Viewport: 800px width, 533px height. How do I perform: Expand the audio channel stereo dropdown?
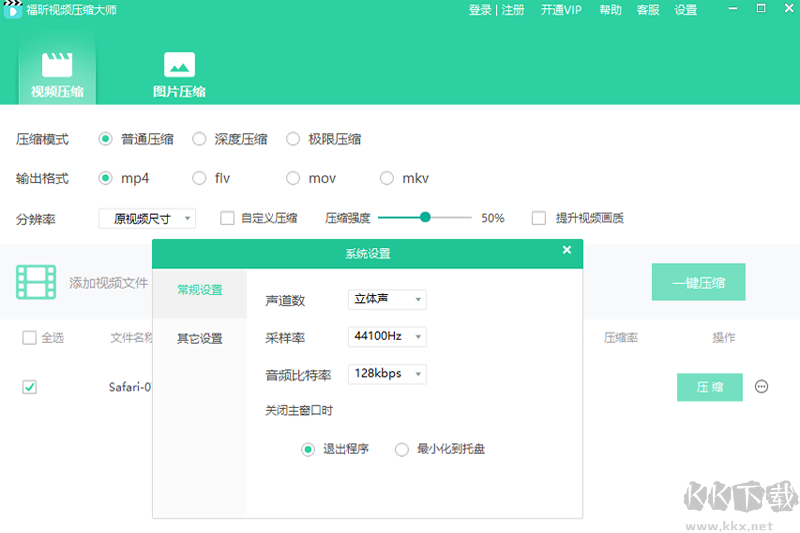tap(387, 300)
